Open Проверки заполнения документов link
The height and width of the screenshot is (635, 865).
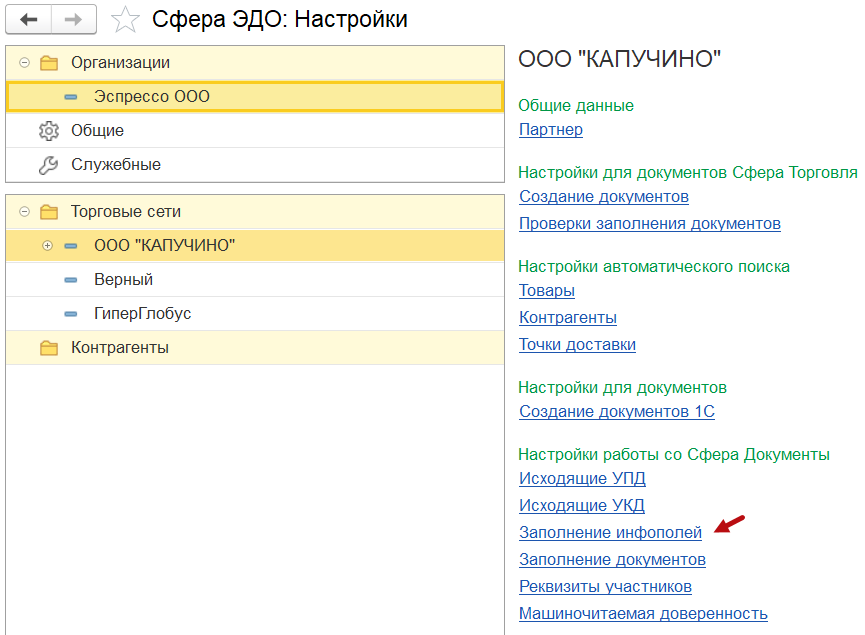[x=650, y=224]
